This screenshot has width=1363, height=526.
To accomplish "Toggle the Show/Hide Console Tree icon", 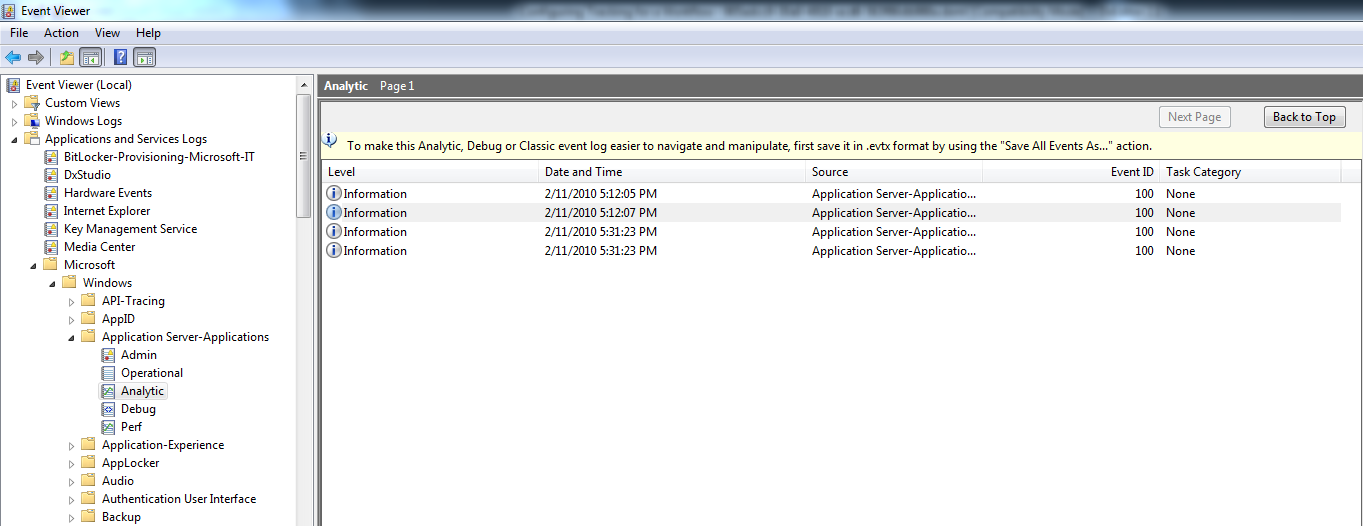I will pos(90,58).
